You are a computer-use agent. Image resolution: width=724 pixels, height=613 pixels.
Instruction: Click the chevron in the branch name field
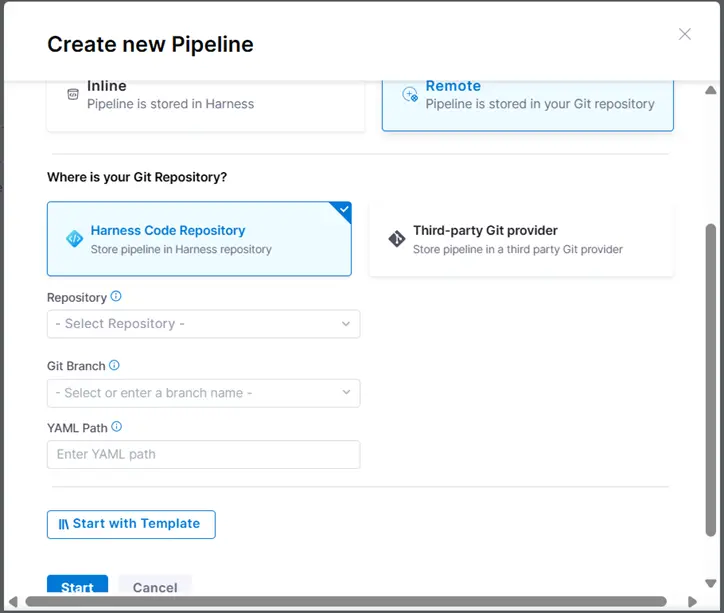(346, 392)
